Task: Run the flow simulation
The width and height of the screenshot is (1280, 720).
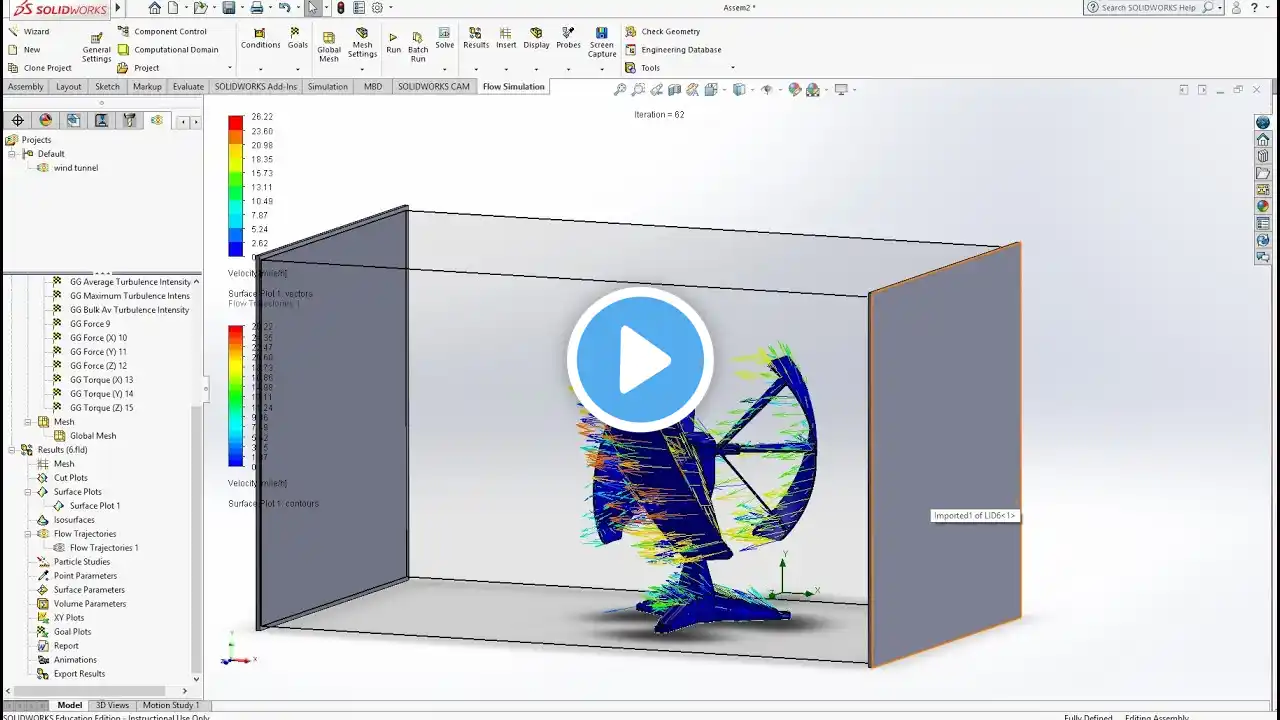Action: (x=393, y=42)
